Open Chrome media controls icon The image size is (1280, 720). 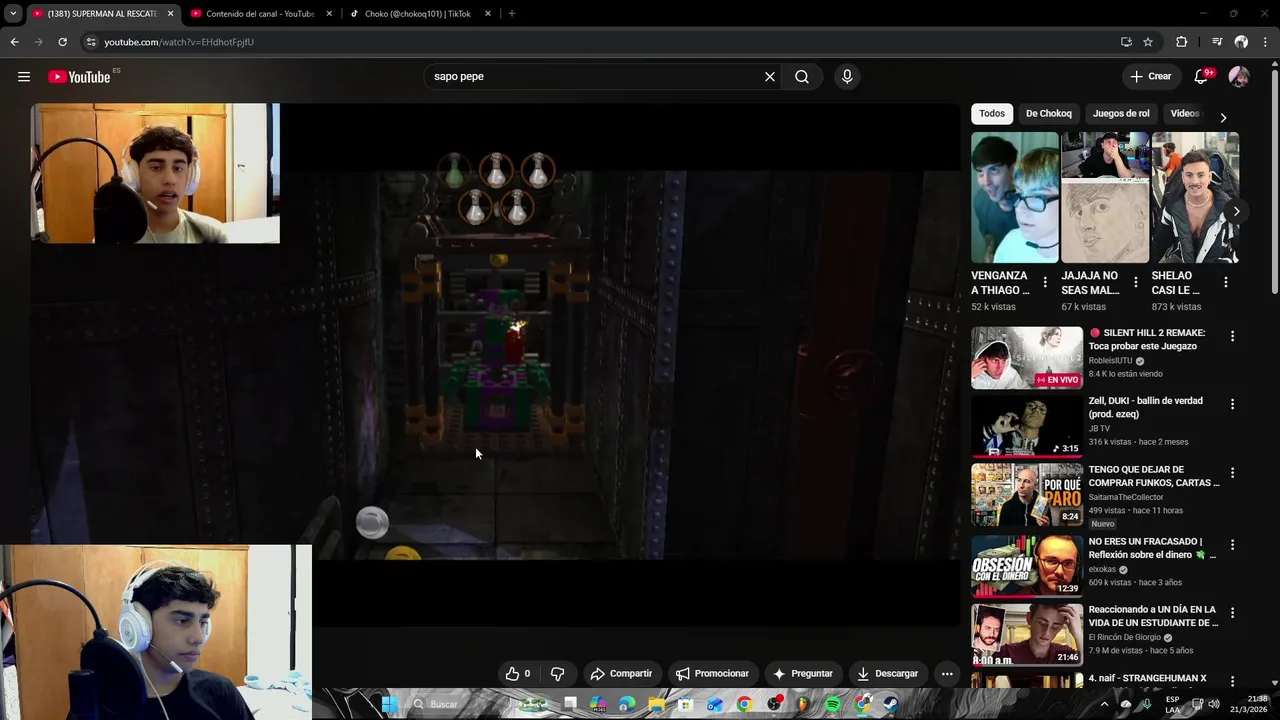click(x=1217, y=42)
